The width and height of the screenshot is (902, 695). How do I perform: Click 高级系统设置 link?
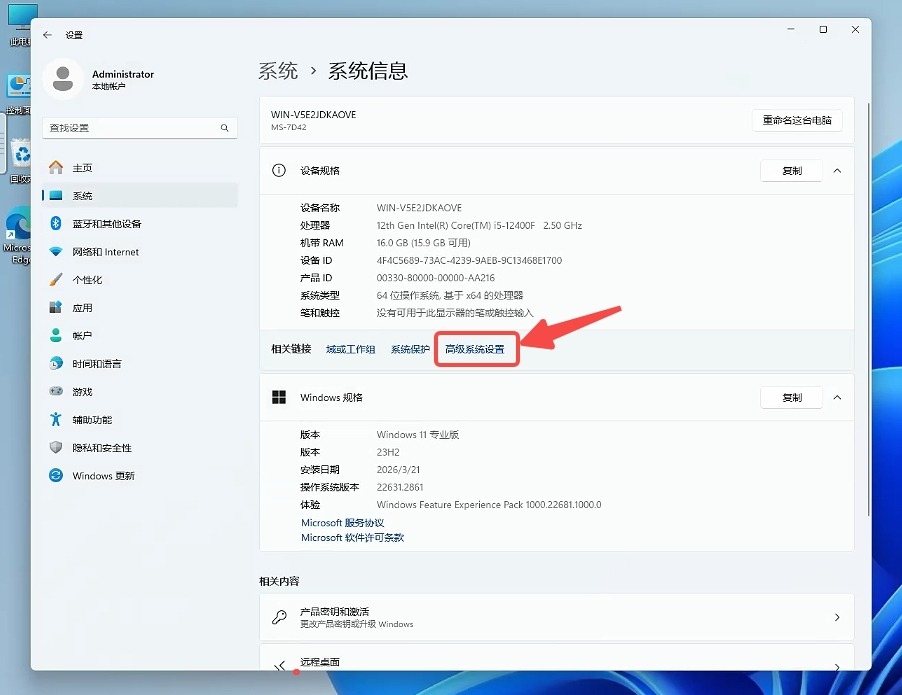coord(475,350)
